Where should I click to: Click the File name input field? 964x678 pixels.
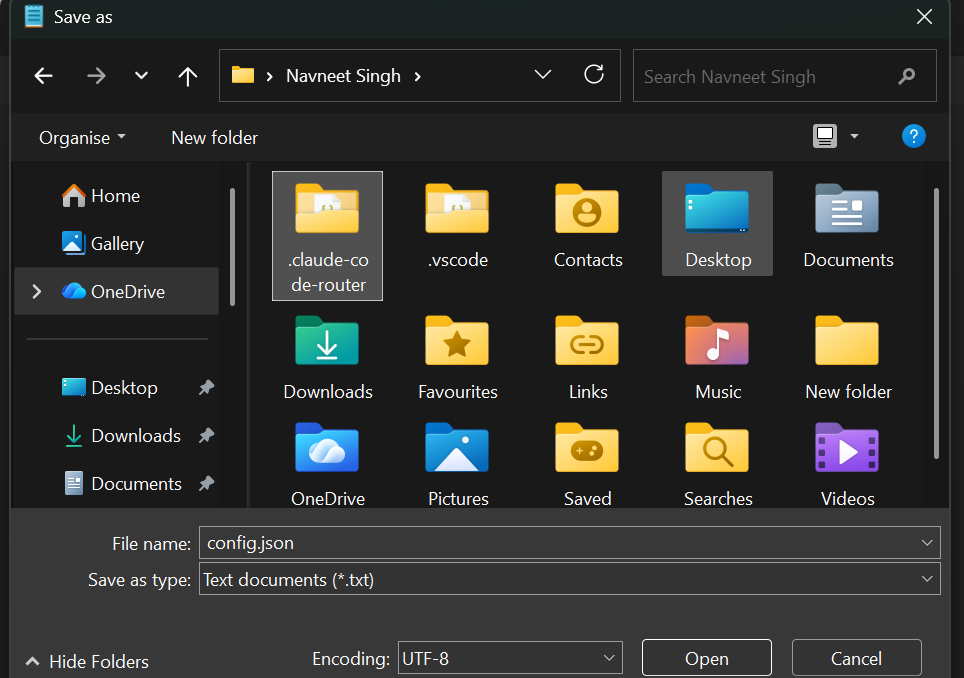[560, 543]
